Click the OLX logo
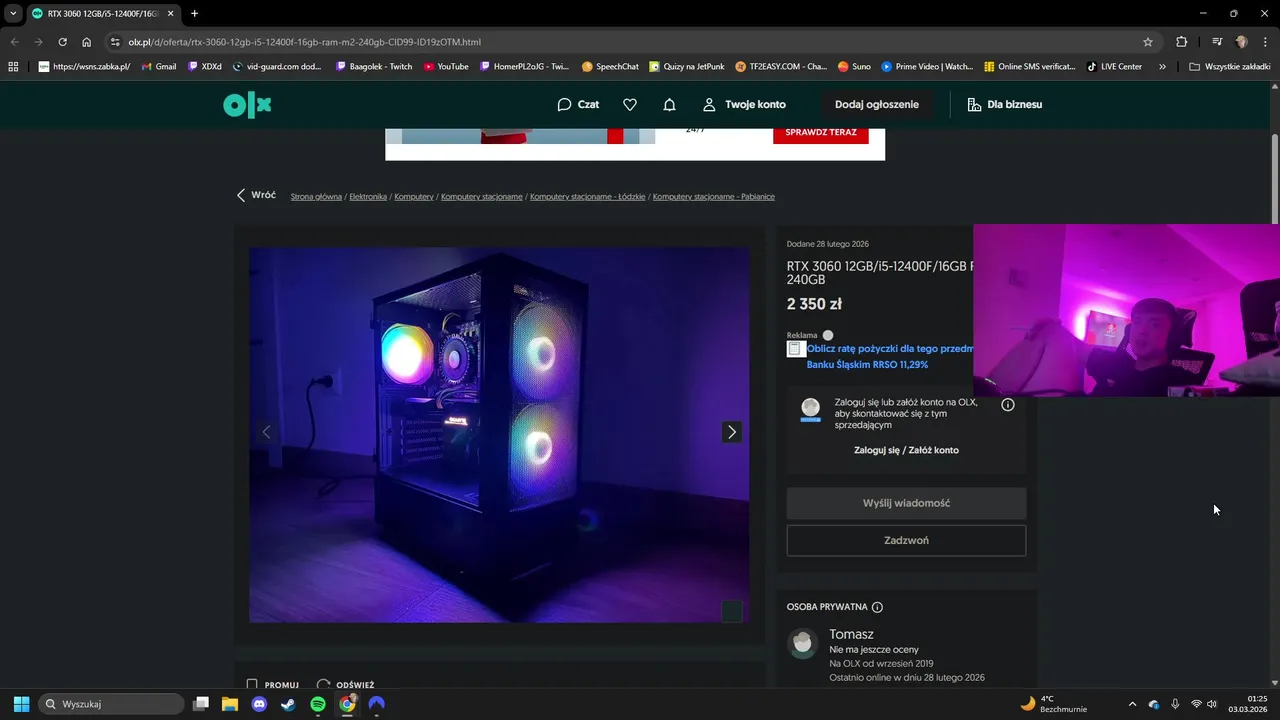1280x720 pixels. tap(247, 104)
